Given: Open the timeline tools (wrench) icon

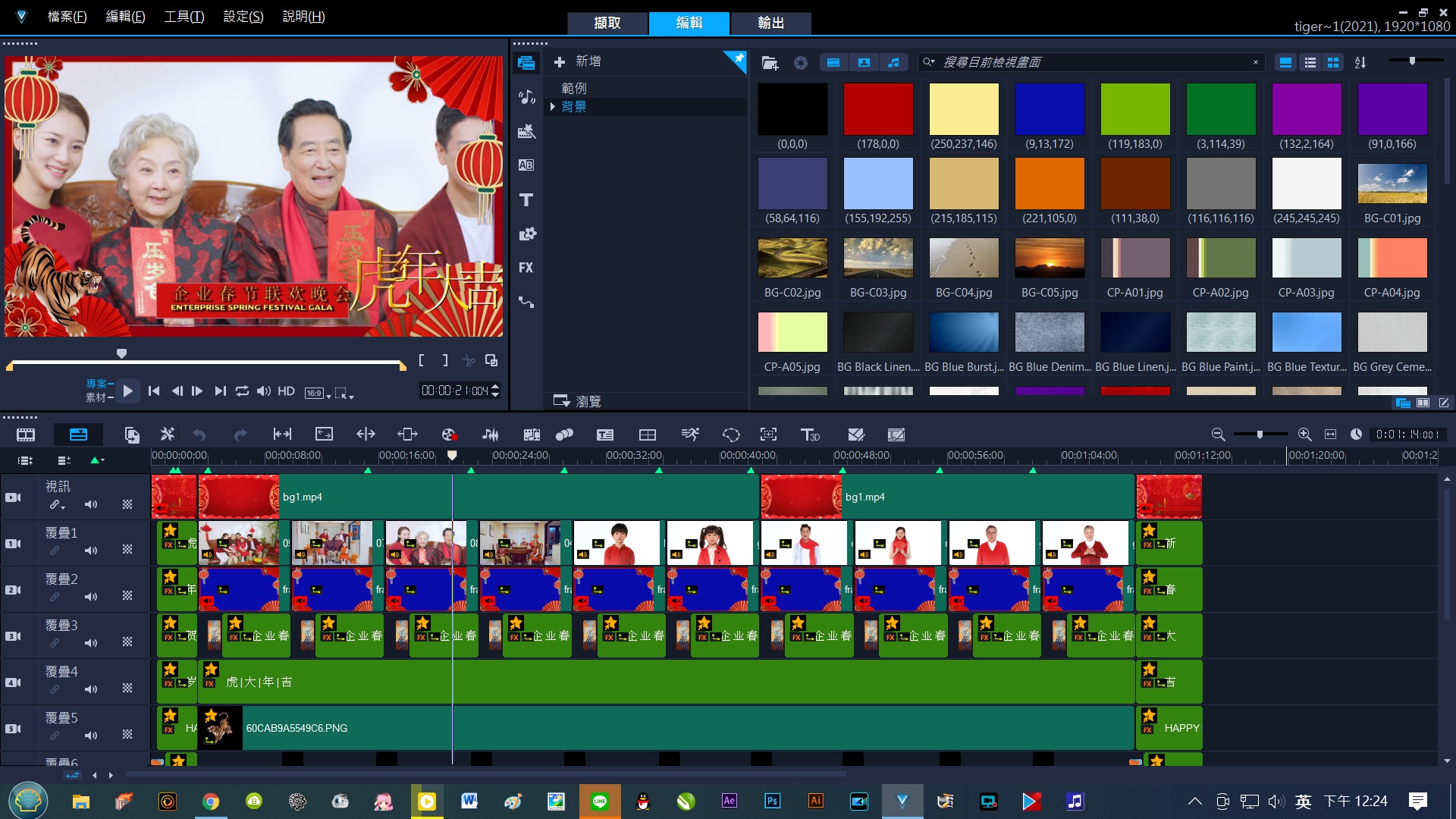Looking at the screenshot, I should coord(168,435).
